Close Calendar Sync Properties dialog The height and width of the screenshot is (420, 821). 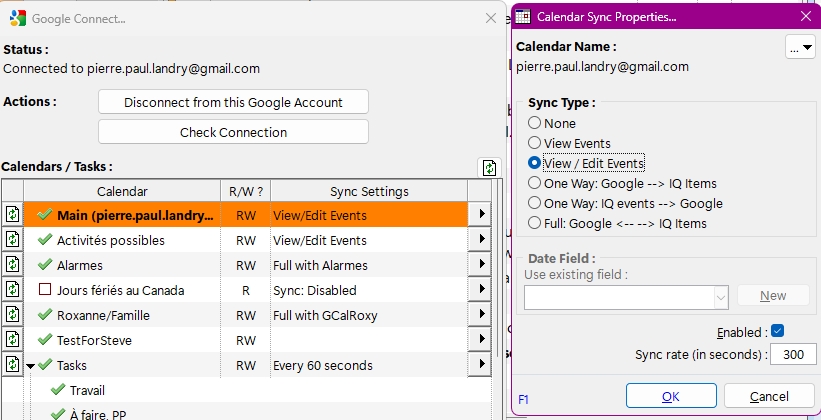click(x=806, y=17)
